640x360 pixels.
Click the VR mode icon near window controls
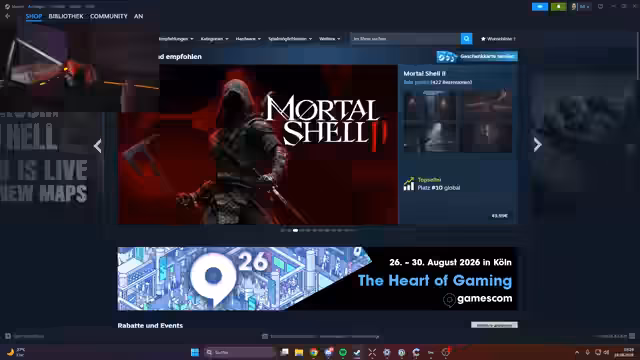point(600,7)
